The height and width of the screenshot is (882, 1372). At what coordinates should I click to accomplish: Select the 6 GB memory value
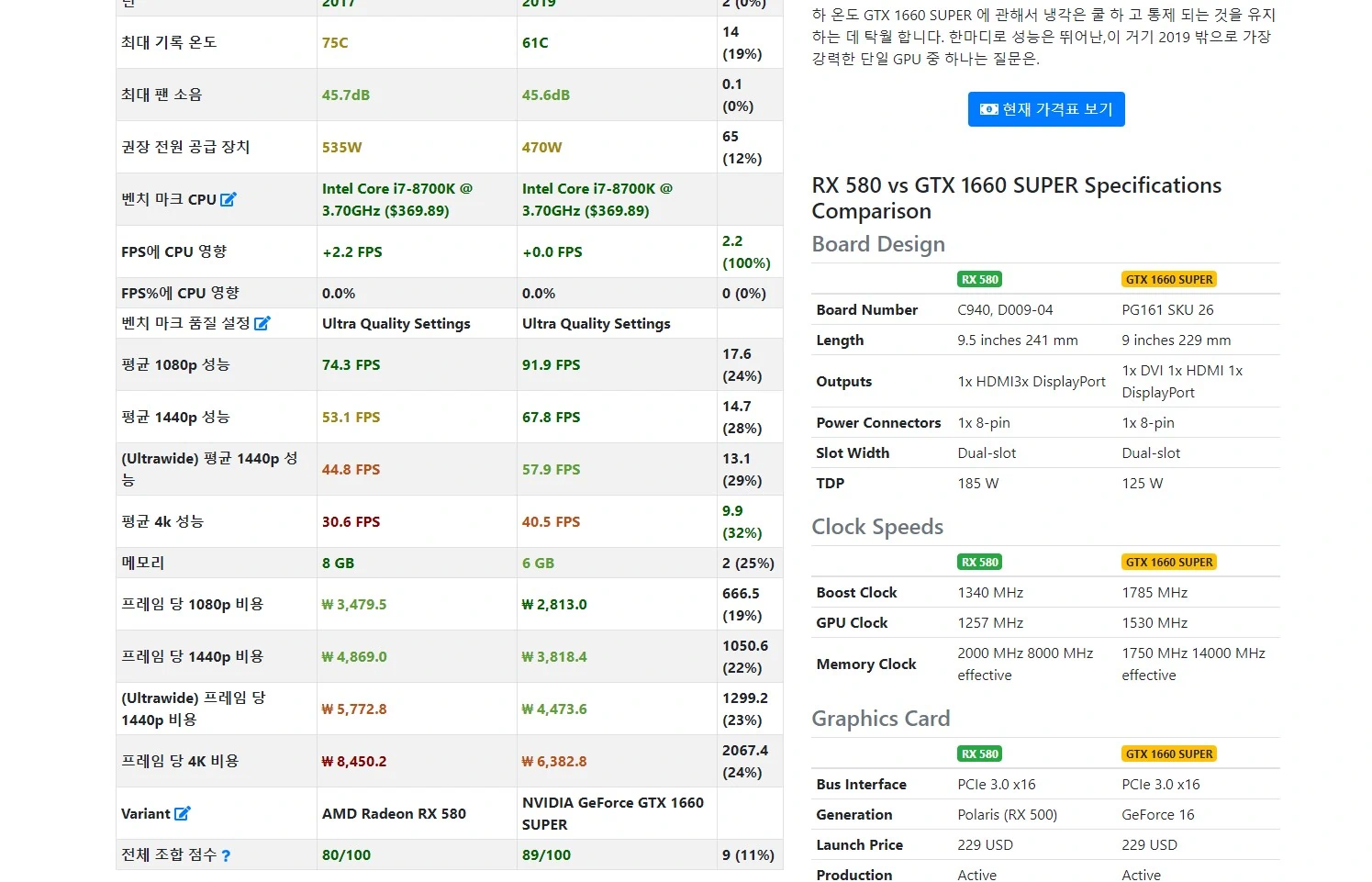[x=538, y=563]
